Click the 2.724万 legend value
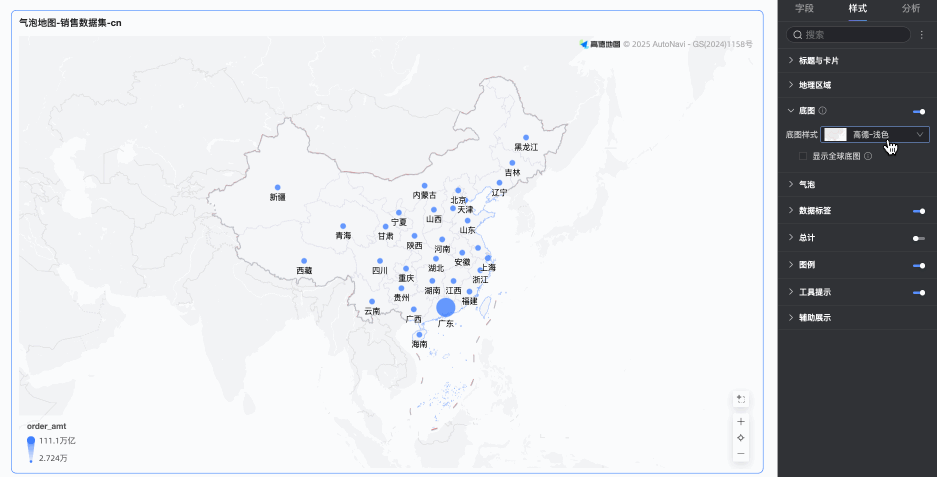 pos(53,458)
